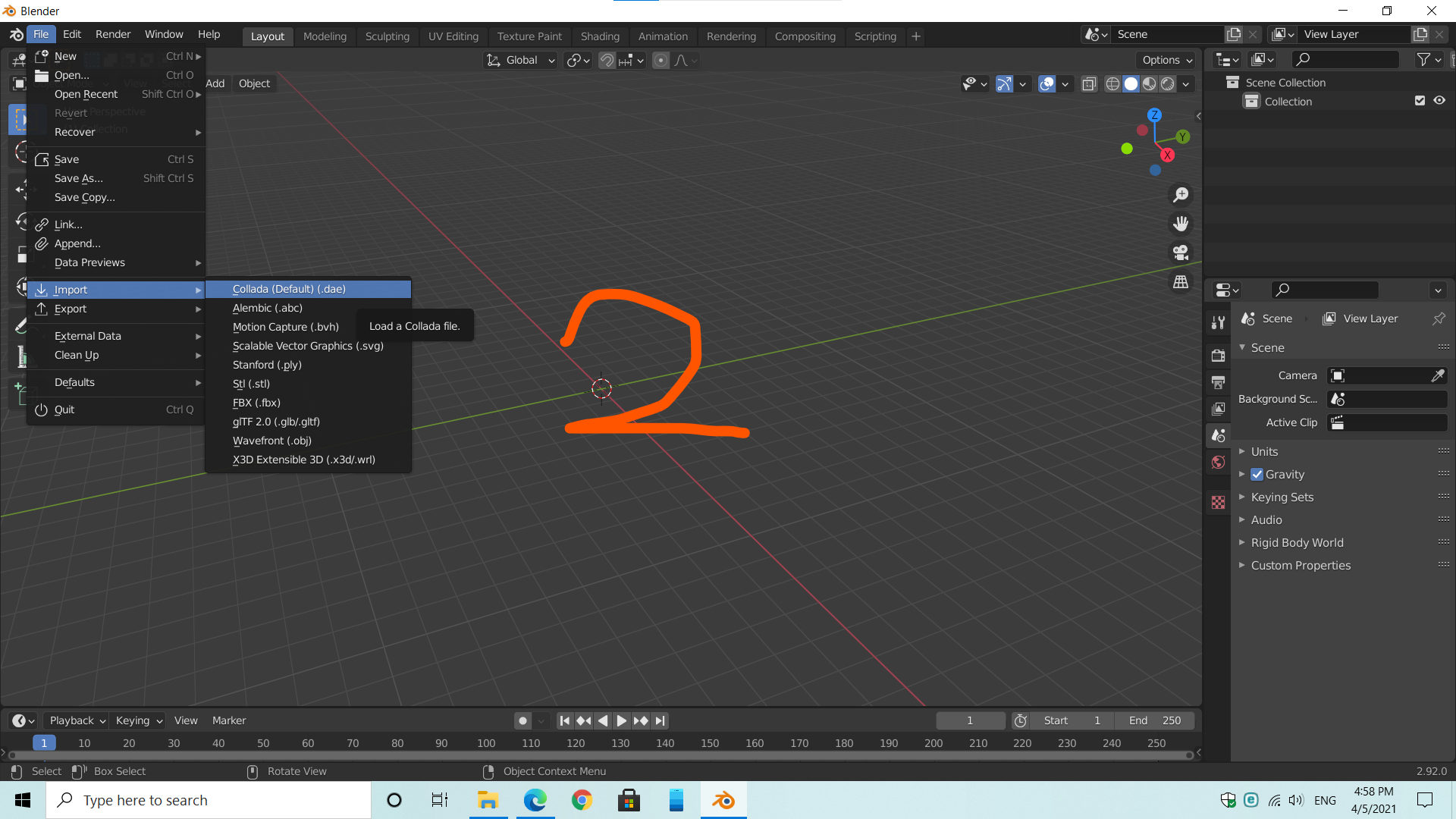
Task: Choose Wavefront (.obj) import option
Action: pos(308,441)
